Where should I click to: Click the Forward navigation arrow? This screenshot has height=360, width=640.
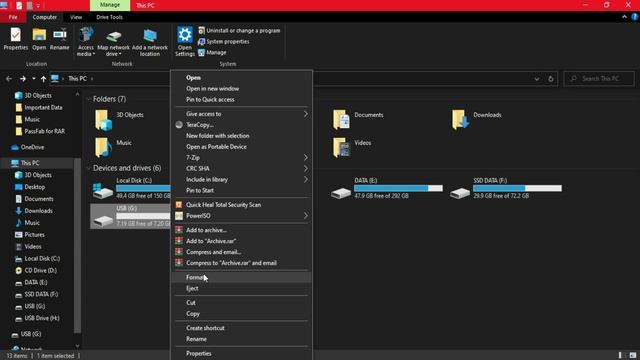22,79
